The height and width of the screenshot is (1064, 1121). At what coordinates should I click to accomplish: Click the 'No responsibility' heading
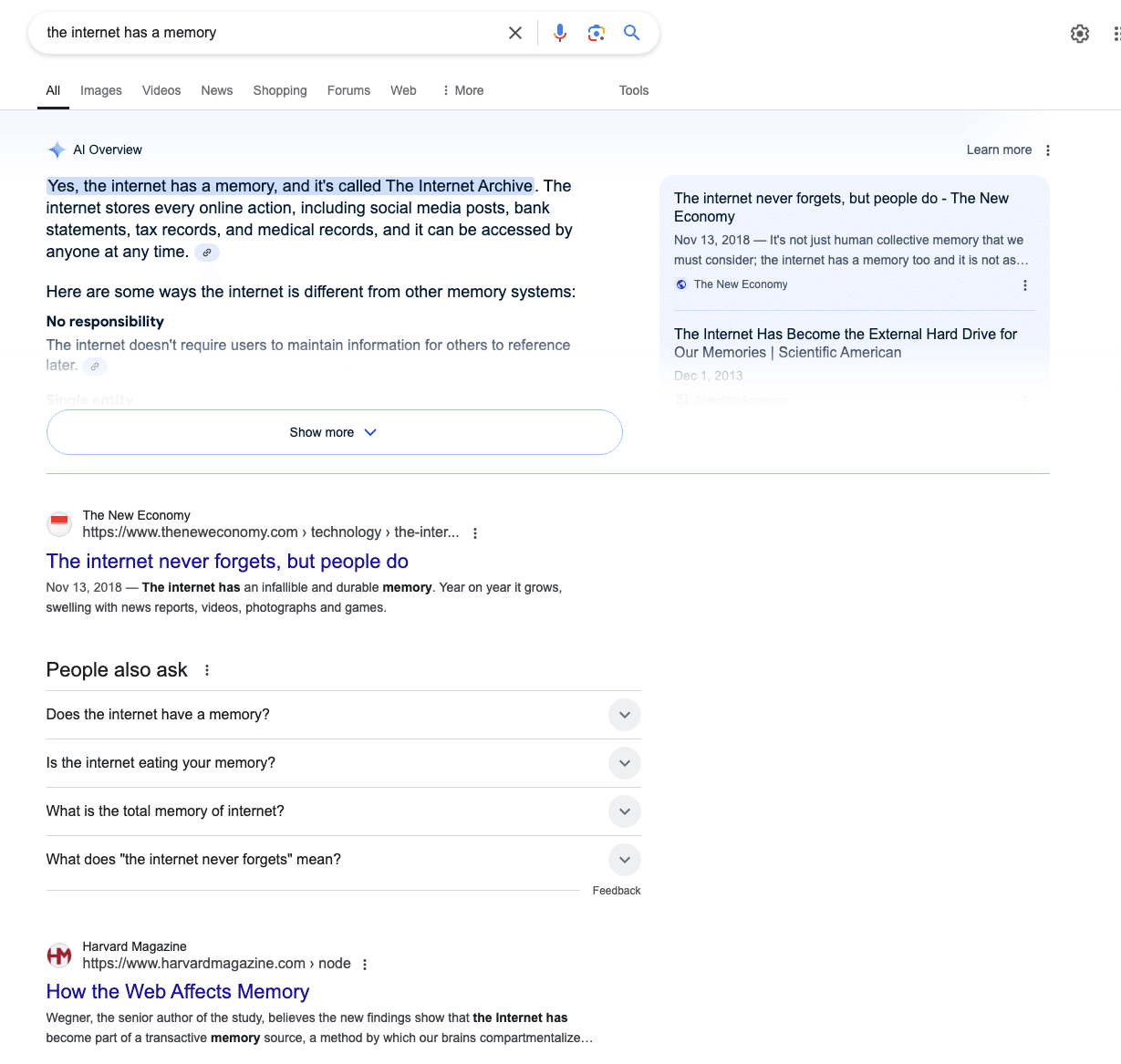[105, 322]
